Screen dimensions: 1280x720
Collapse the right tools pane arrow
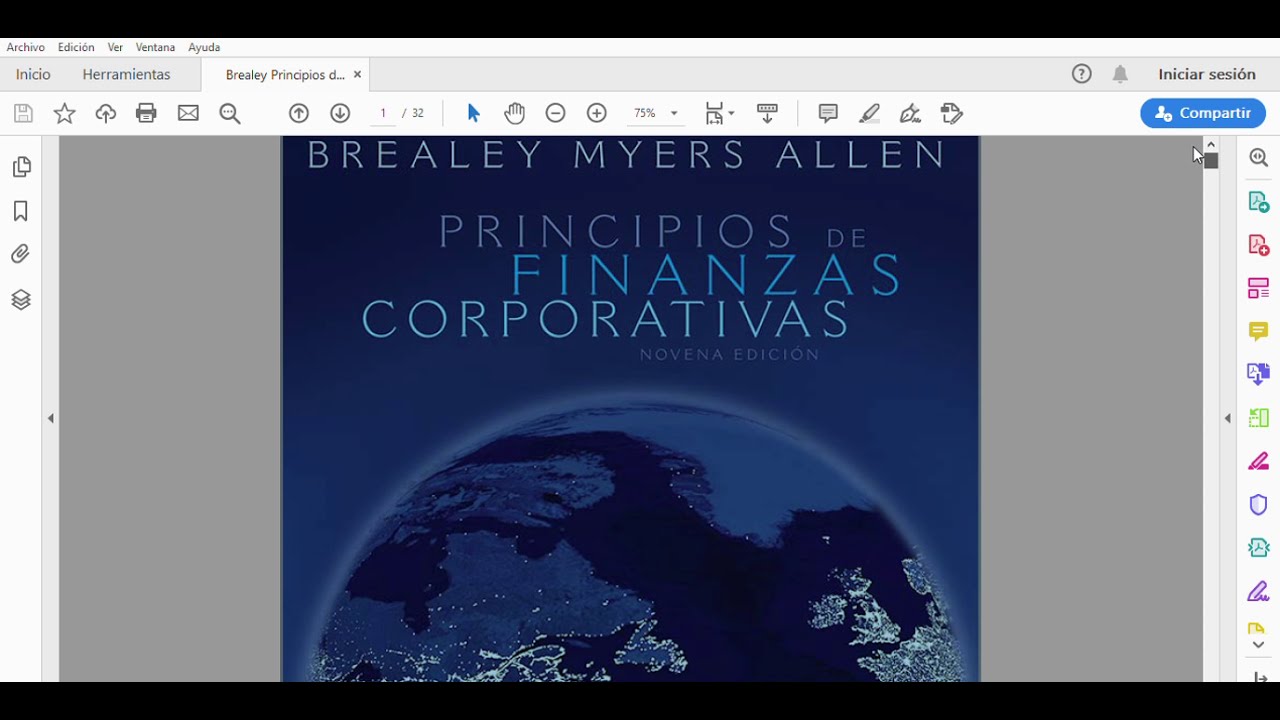click(1228, 418)
